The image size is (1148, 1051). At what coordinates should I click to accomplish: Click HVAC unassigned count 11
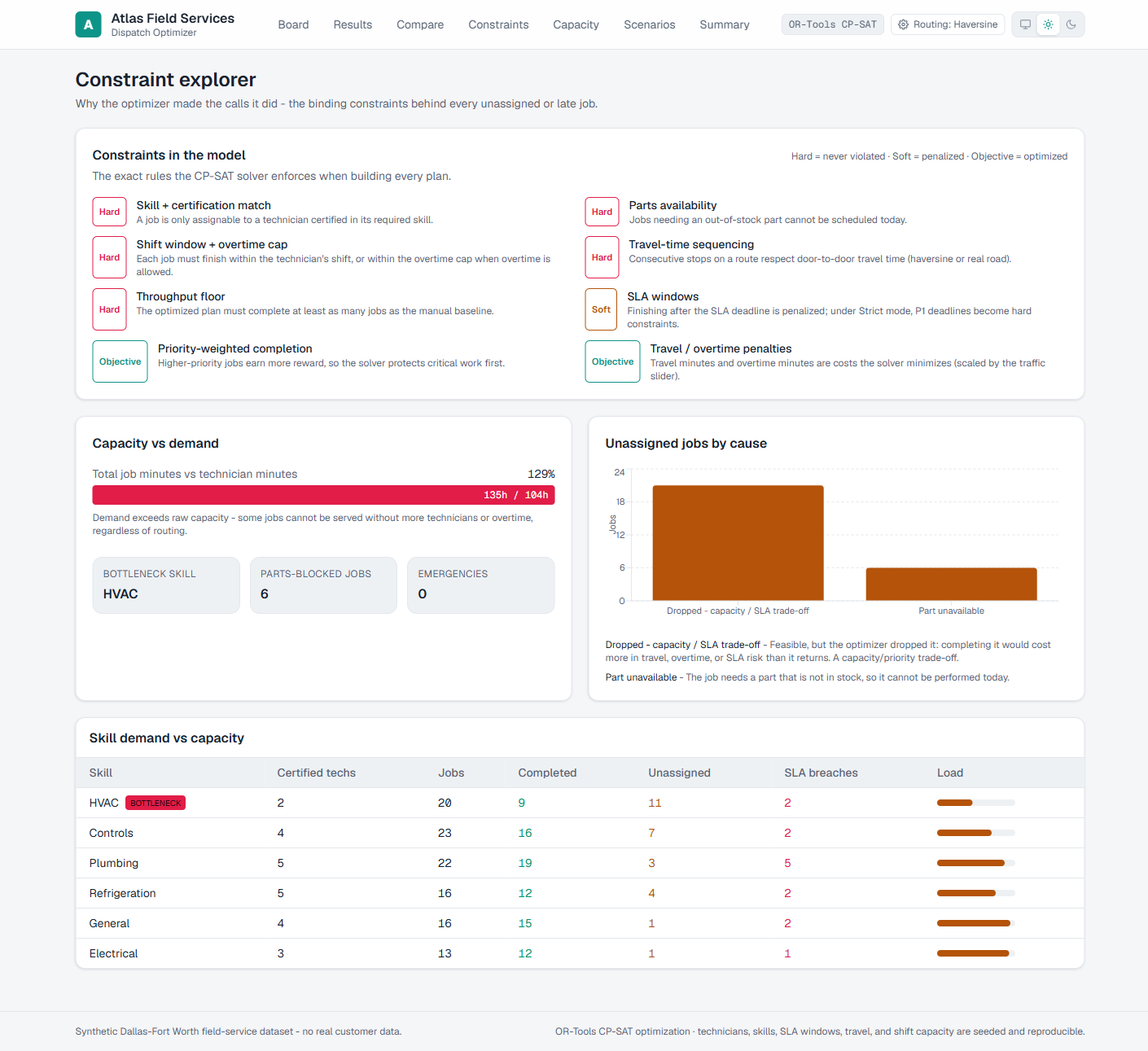tap(655, 803)
